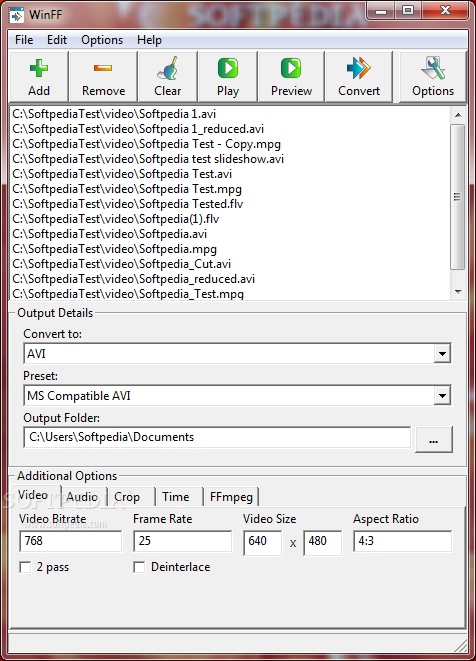The height and width of the screenshot is (661, 476).
Task: Expand the Preset dropdown
Action: 442,395
